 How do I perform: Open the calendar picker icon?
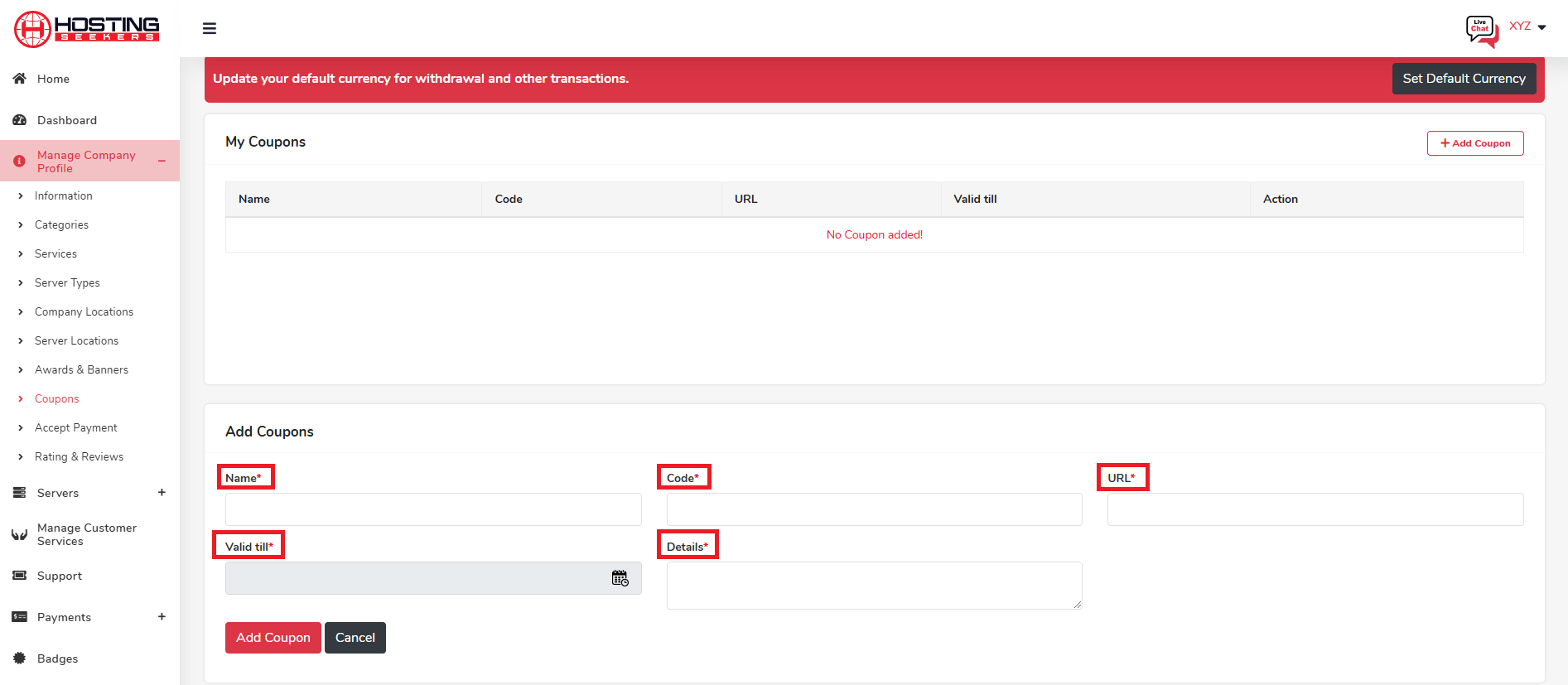point(620,578)
